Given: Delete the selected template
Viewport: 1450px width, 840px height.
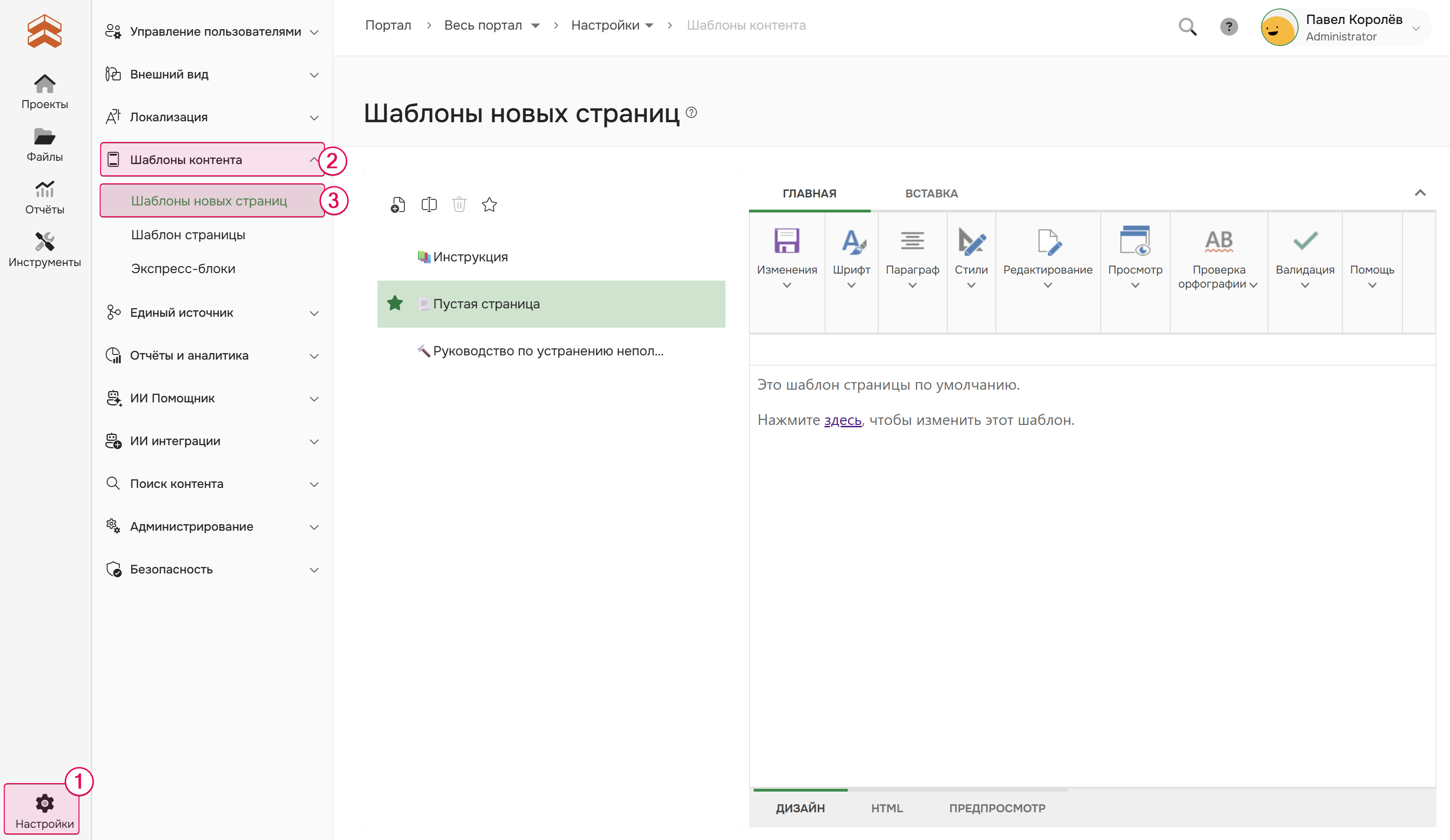Looking at the screenshot, I should tap(458, 204).
